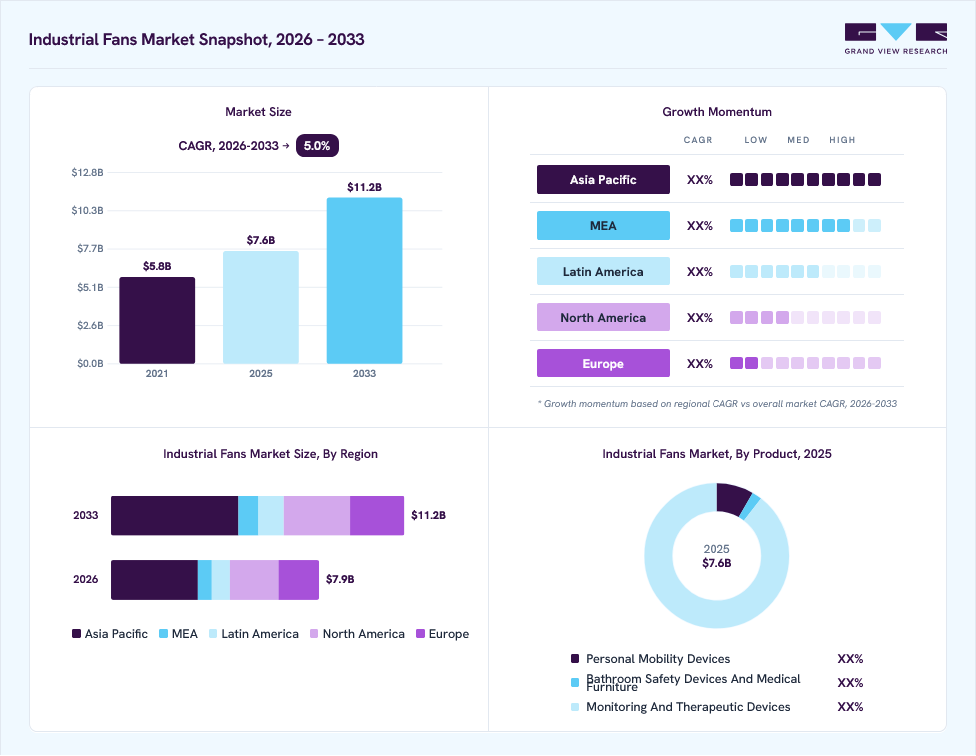Click the Europe XX% CAGR value
976x756 pixels.
[700, 364]
